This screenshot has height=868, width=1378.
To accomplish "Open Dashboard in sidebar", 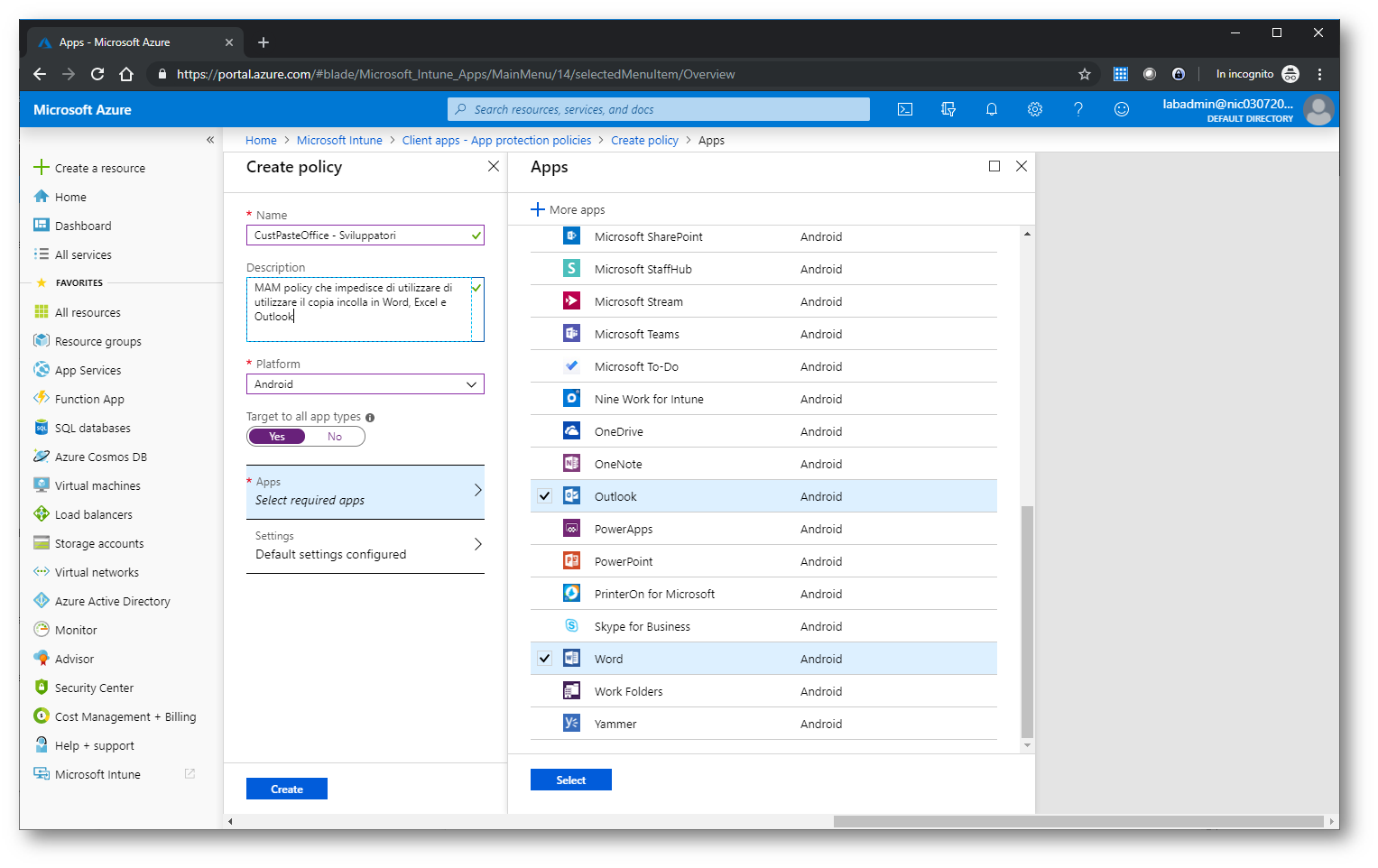I will [83, 226].
